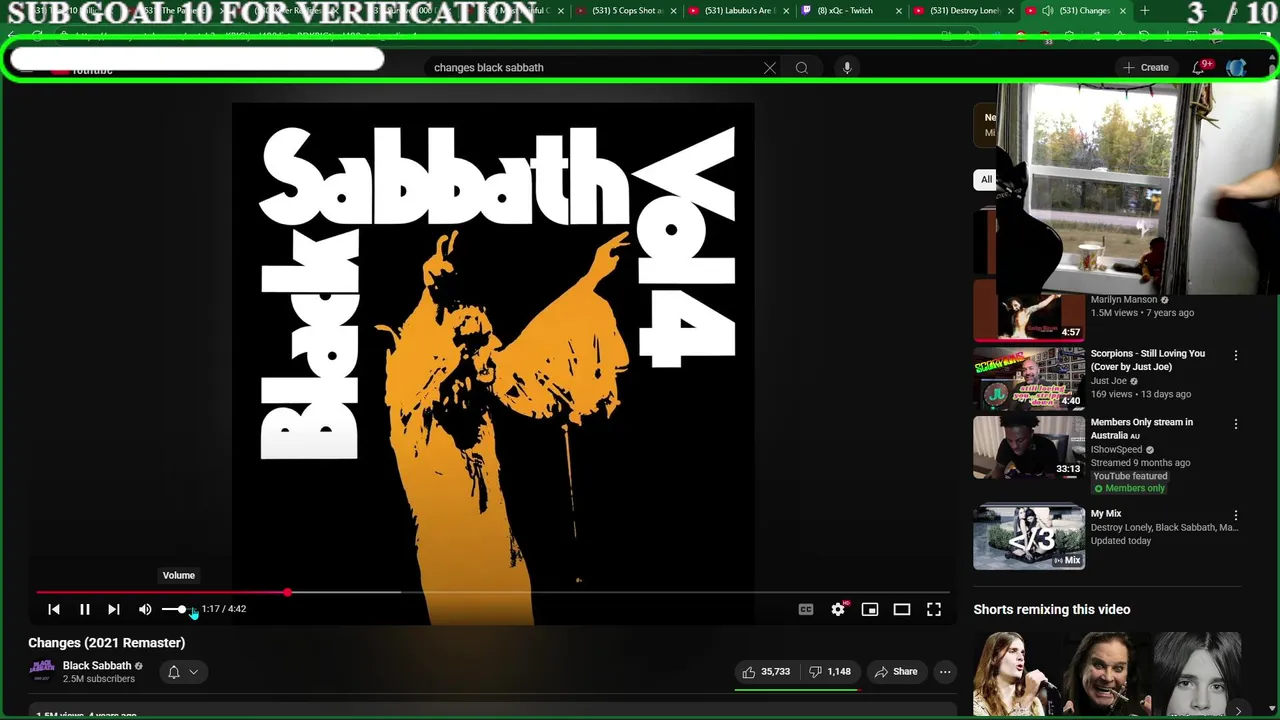The image size is (1280, 720).
Task: Click the speaker icon on Changes tab
Action: (1047, 11)
